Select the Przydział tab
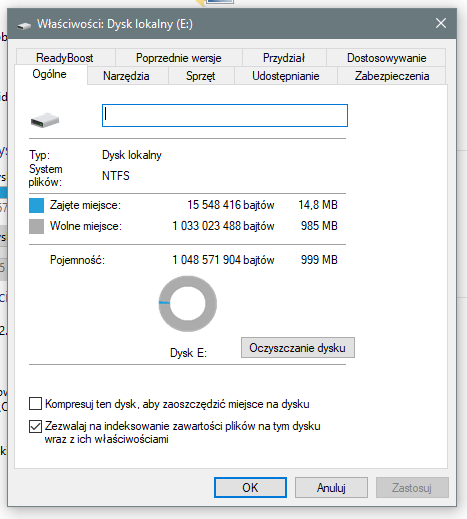467x519 pixels. click(x=284, y=58)
